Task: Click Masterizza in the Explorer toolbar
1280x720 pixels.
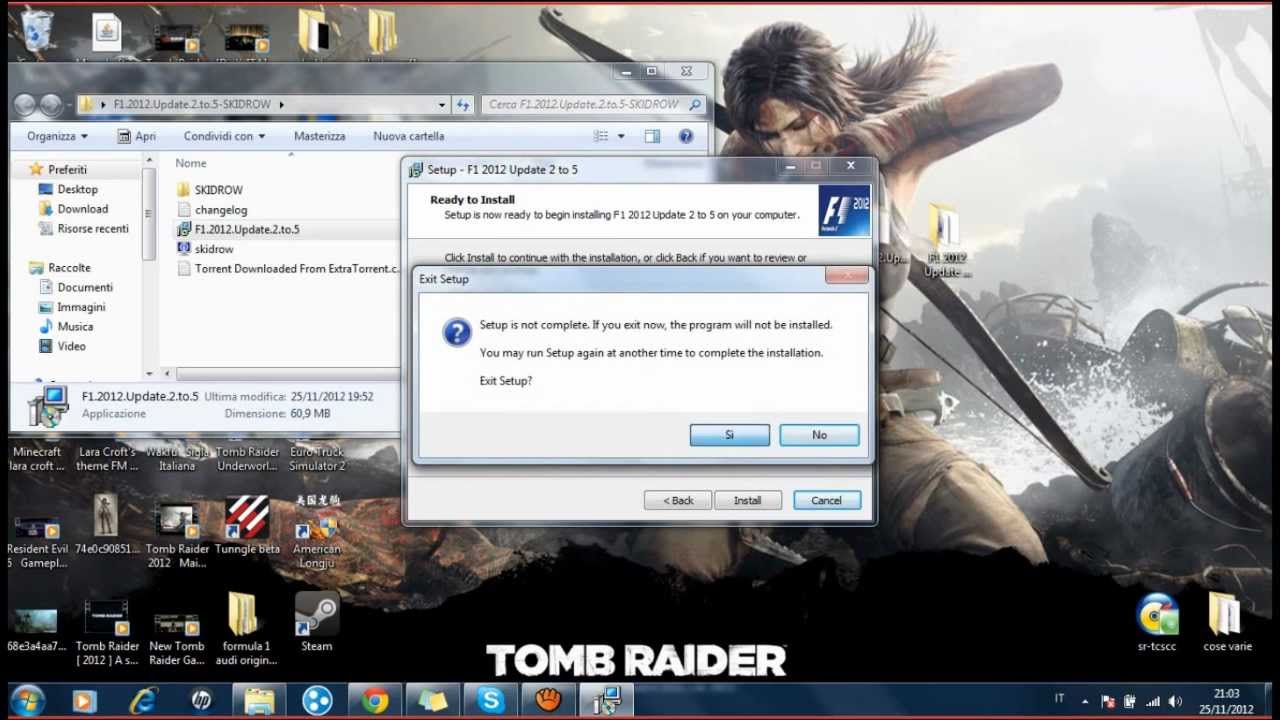Action: click(319, 136)
